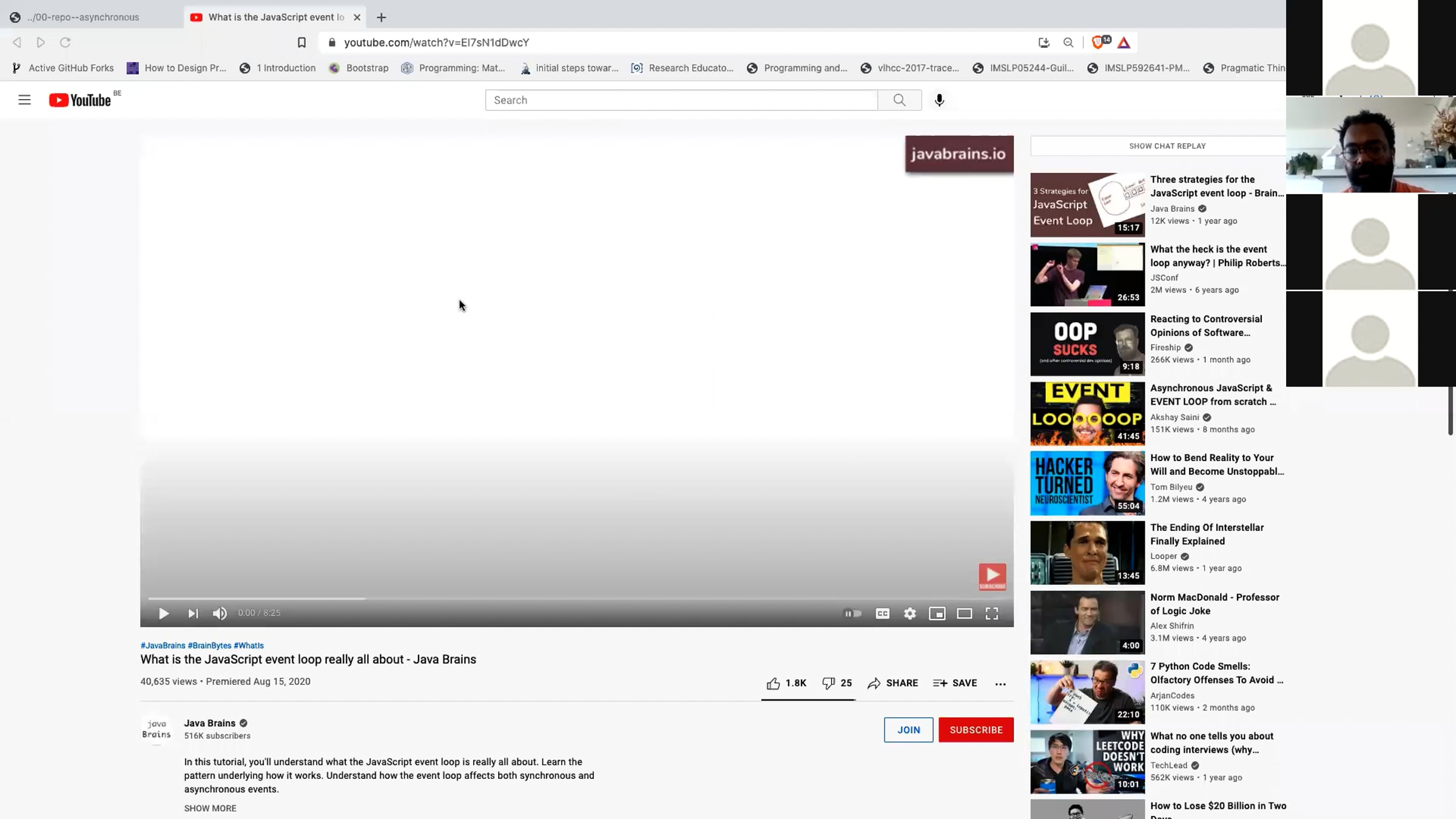Click the subscribe watermark in the player

[992, 576]
